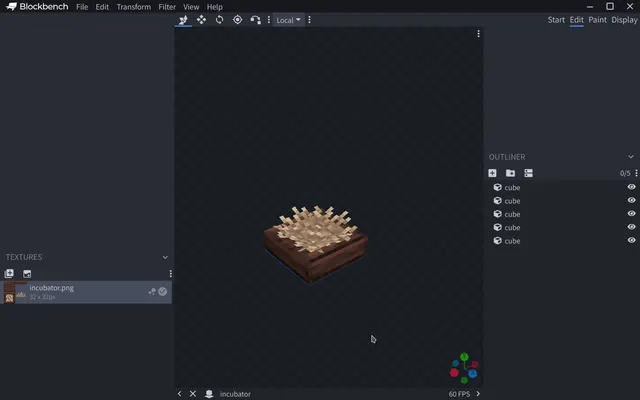Toggle more Outliner options icon

(528, 173)
